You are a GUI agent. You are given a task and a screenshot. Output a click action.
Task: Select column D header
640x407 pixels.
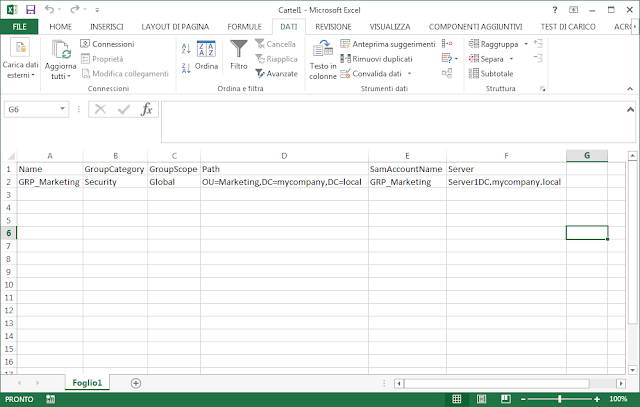(x=284, y=156)
